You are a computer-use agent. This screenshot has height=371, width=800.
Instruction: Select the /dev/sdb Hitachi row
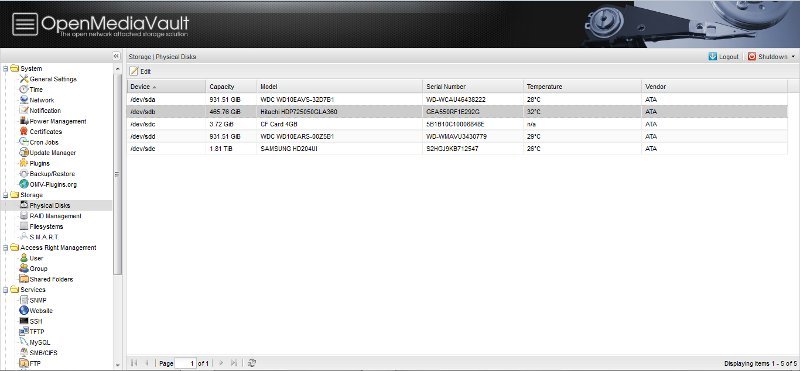(457, 111)
